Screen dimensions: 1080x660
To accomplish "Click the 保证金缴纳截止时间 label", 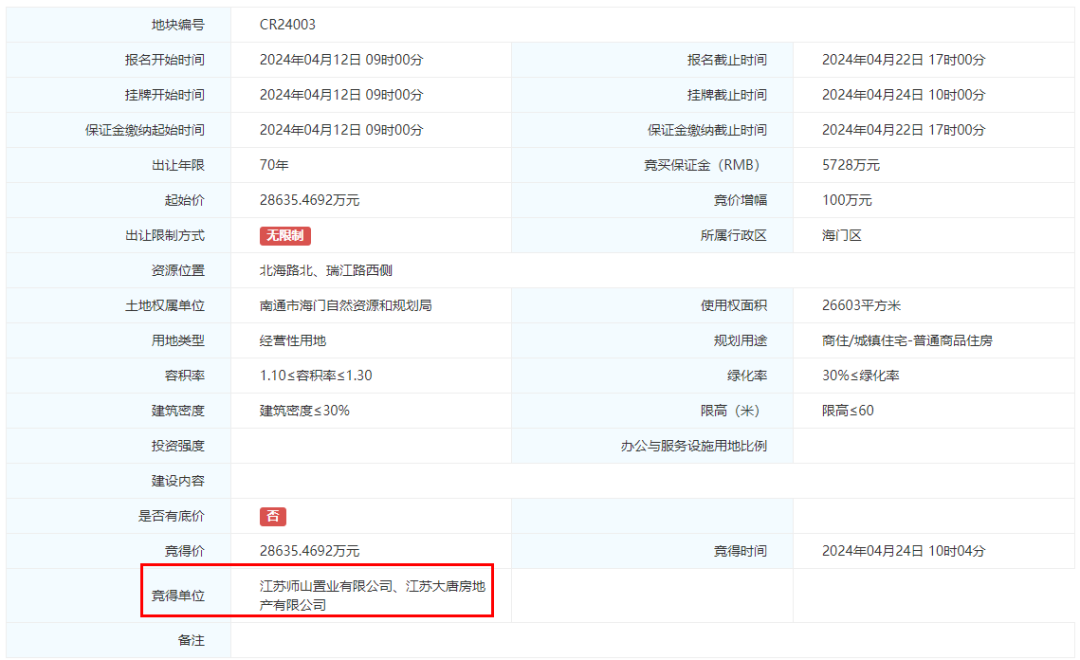I will (x=707, y=130).
